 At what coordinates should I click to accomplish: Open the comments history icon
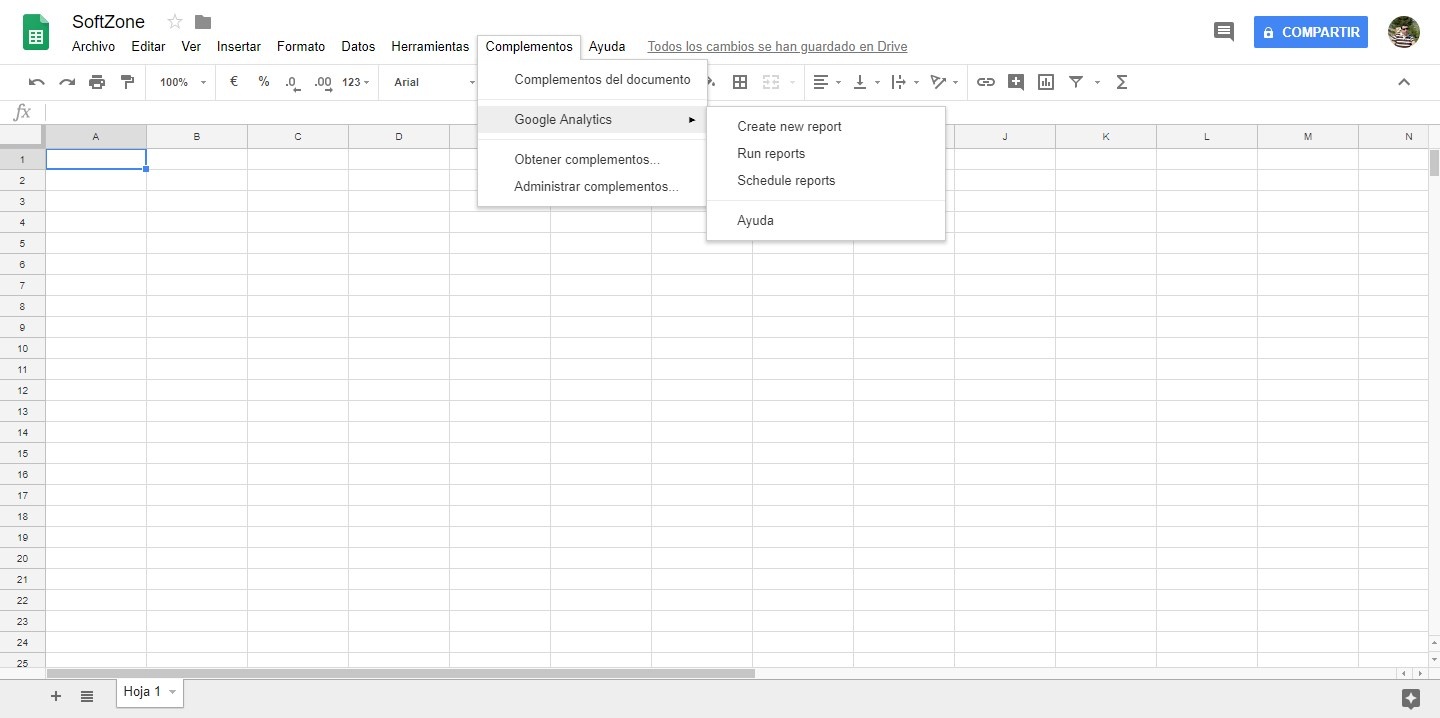click(x=1224, y=32)
